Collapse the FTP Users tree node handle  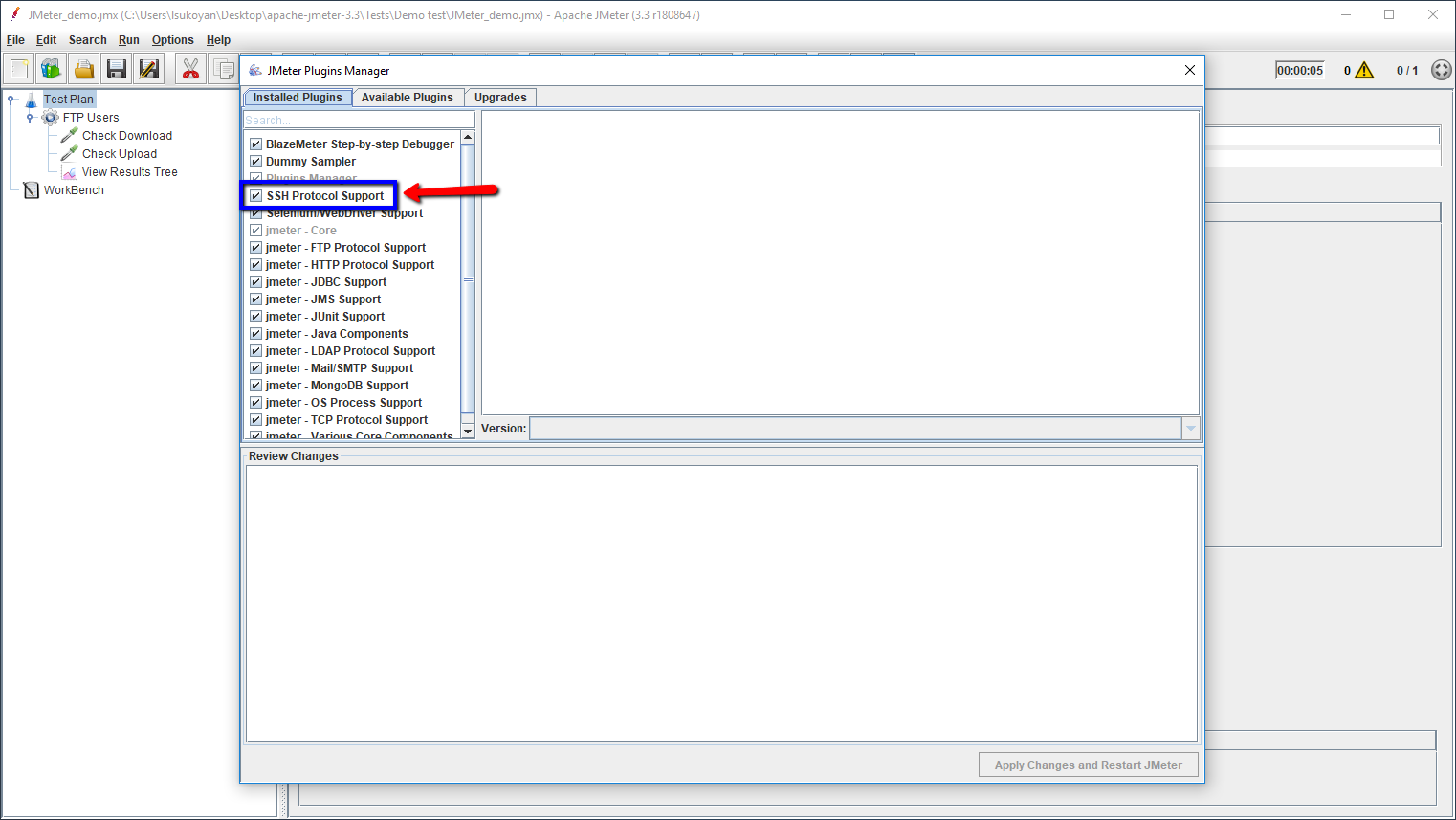[31, 118]
